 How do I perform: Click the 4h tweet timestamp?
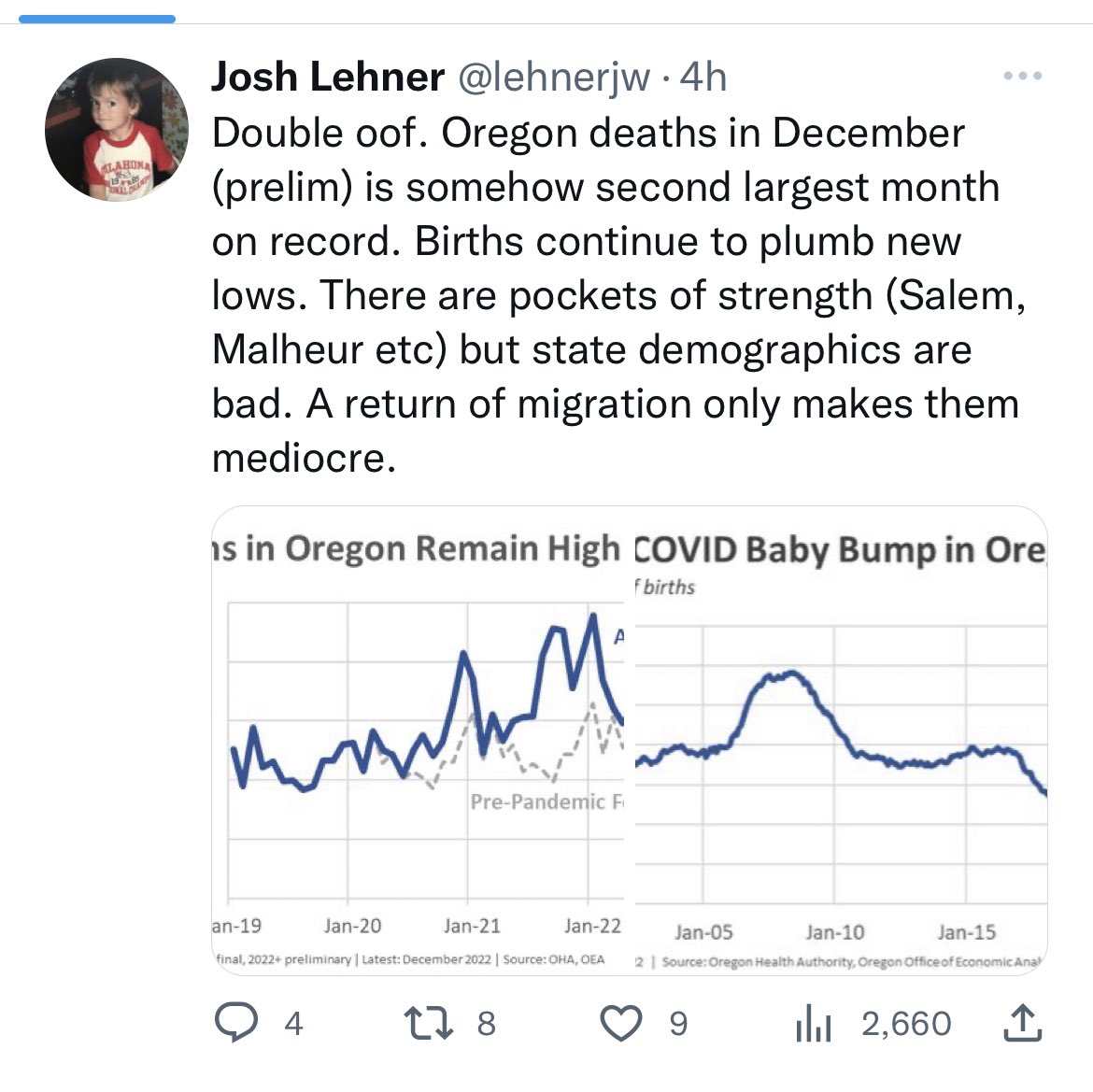pyautogui.click(x=703, y=77)
